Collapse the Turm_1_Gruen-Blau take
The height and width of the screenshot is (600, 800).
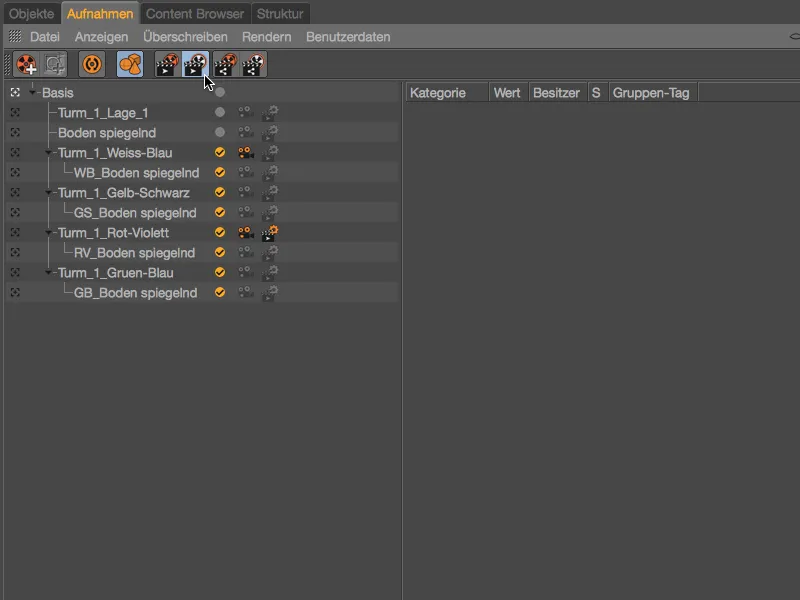[48, 272]
